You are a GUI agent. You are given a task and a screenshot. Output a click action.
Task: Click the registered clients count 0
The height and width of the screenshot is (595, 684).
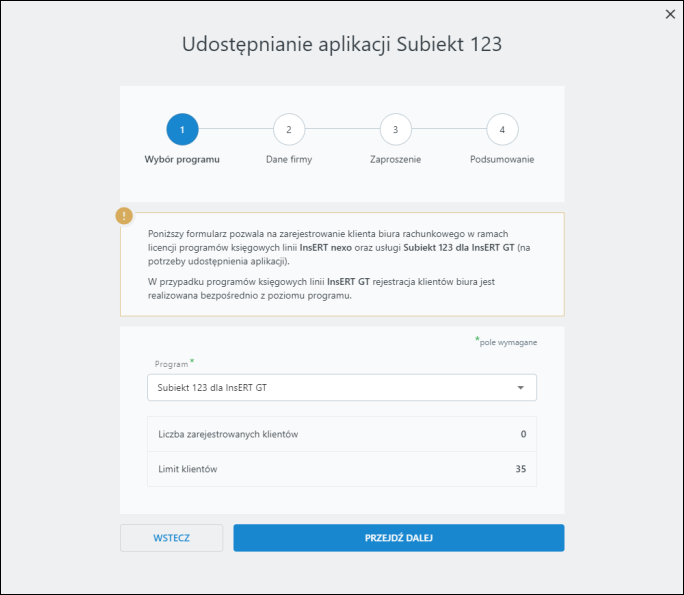pos(523,434)
